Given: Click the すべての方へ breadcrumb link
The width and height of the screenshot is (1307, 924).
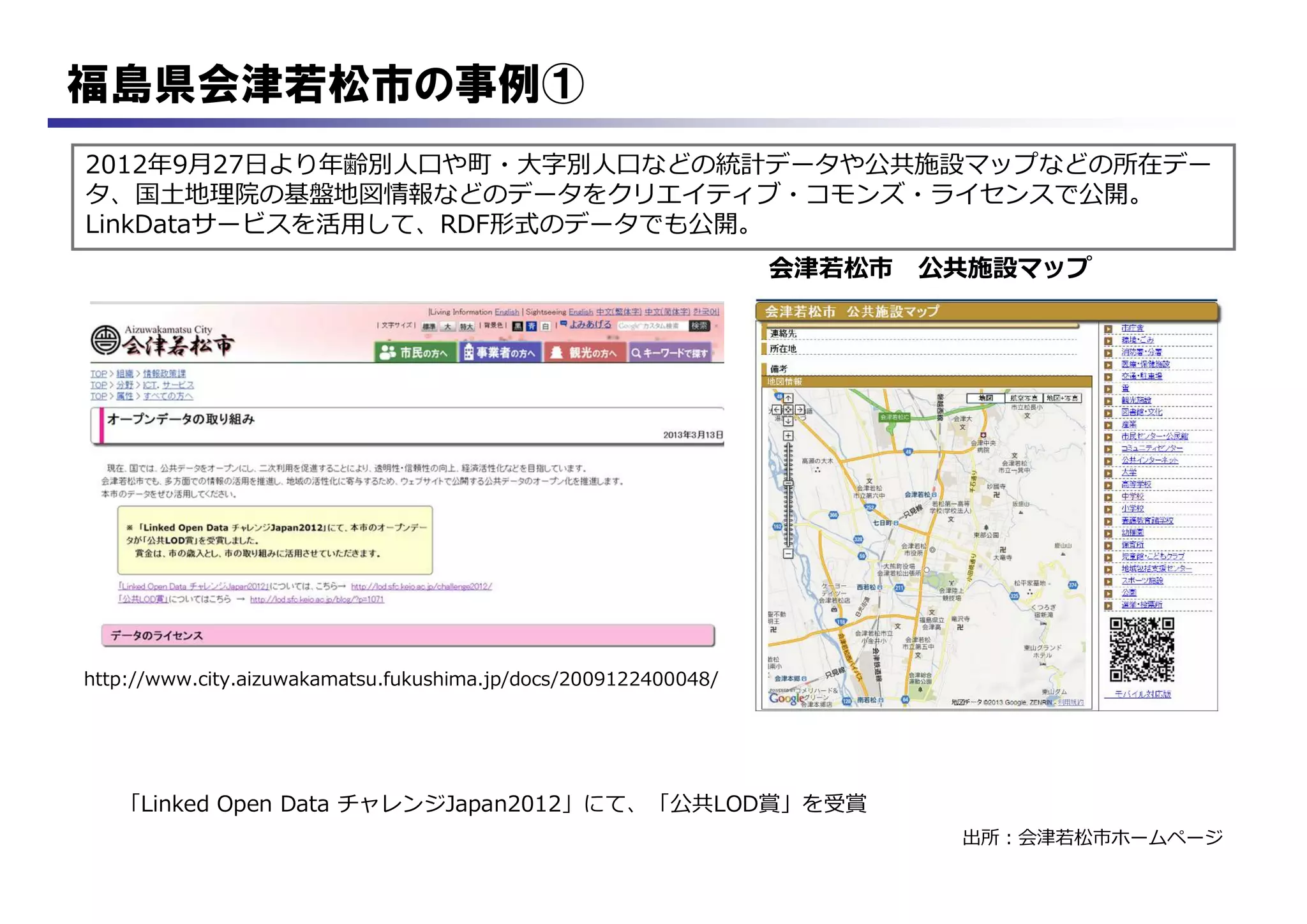Looking at the screenshot, I should click(167, 396).
